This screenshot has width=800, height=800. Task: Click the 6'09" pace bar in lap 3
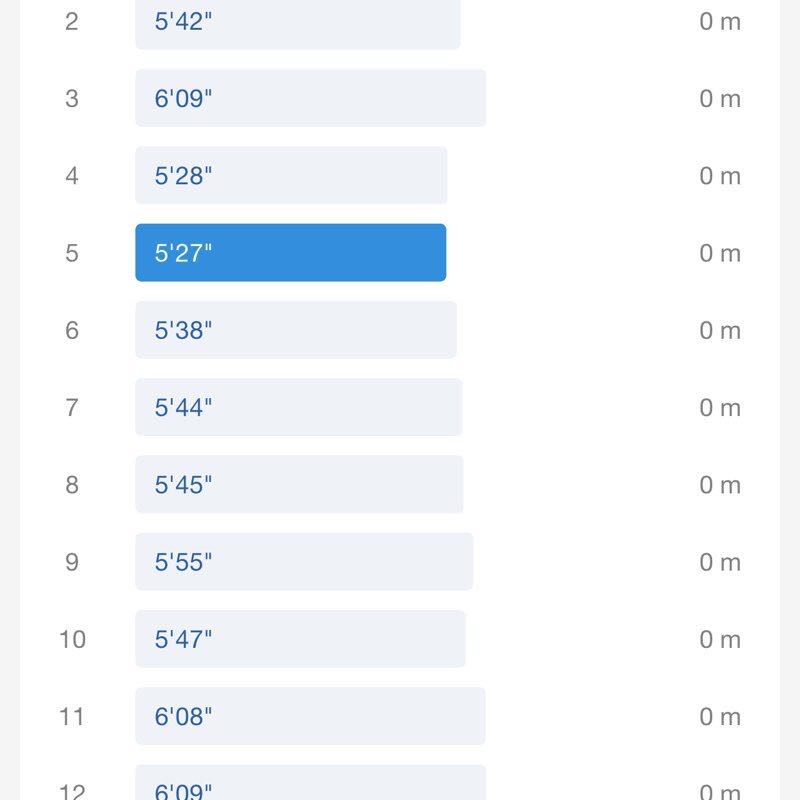point(310,98)
